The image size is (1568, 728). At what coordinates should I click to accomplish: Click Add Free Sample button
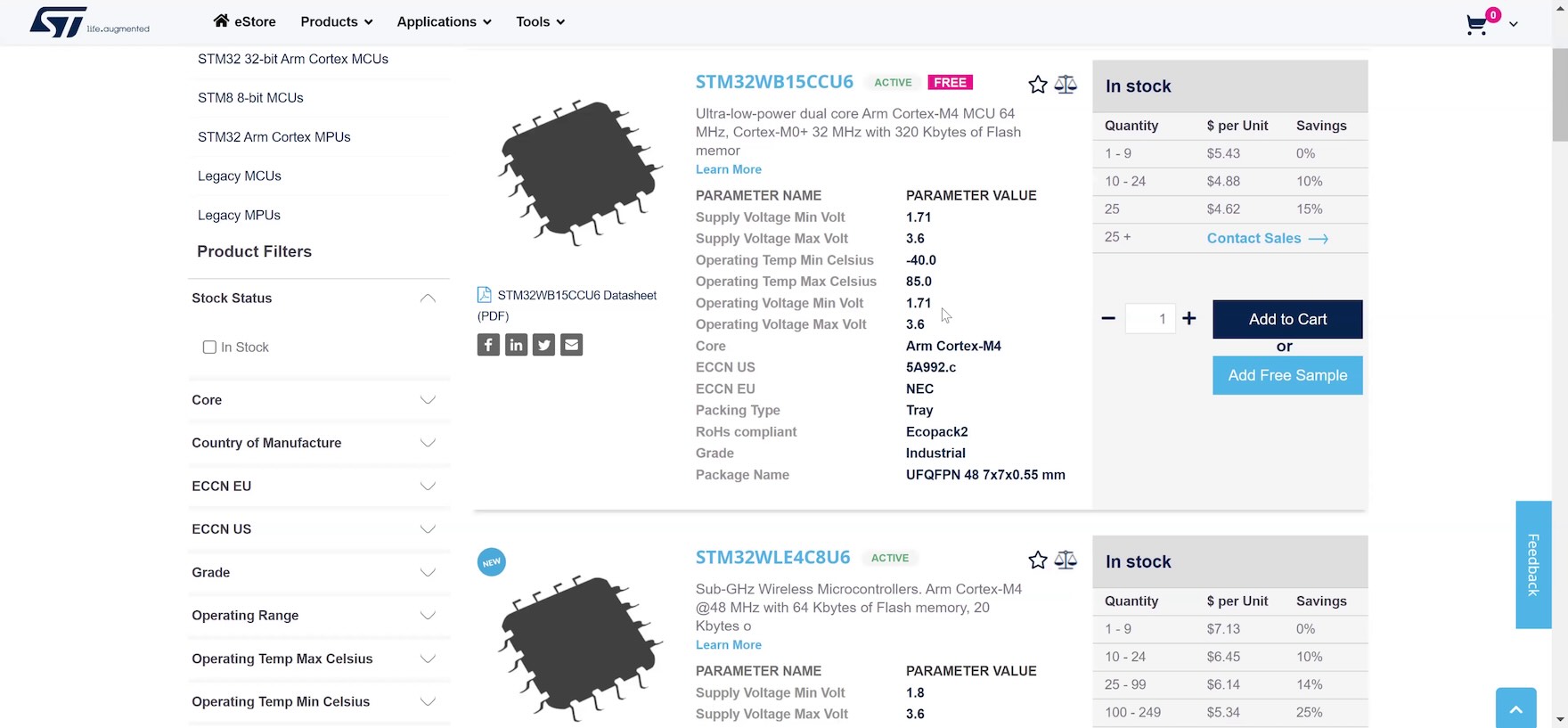click(x=1287, y=375)
